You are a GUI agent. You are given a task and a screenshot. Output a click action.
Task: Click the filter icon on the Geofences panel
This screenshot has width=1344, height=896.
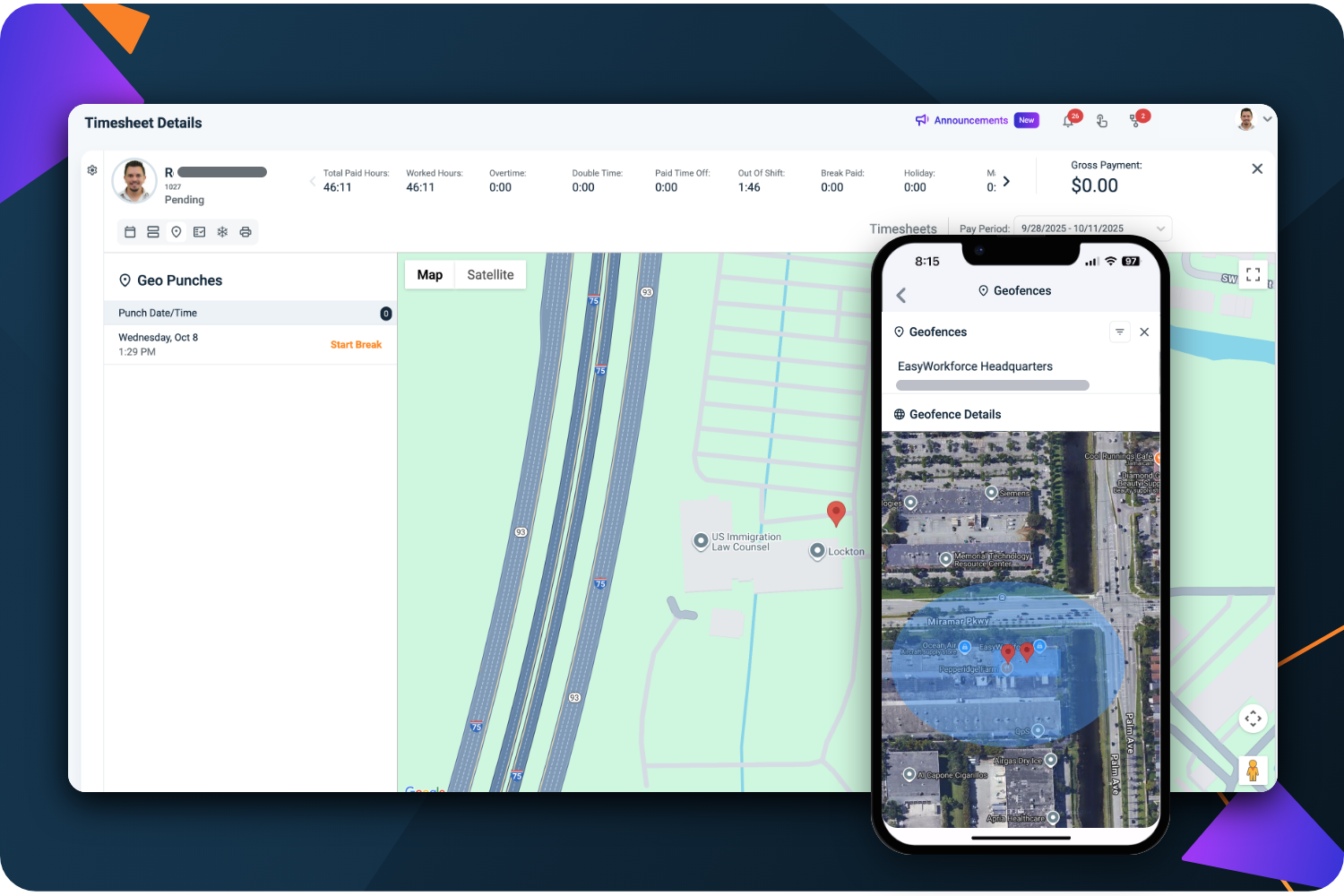1120,332
